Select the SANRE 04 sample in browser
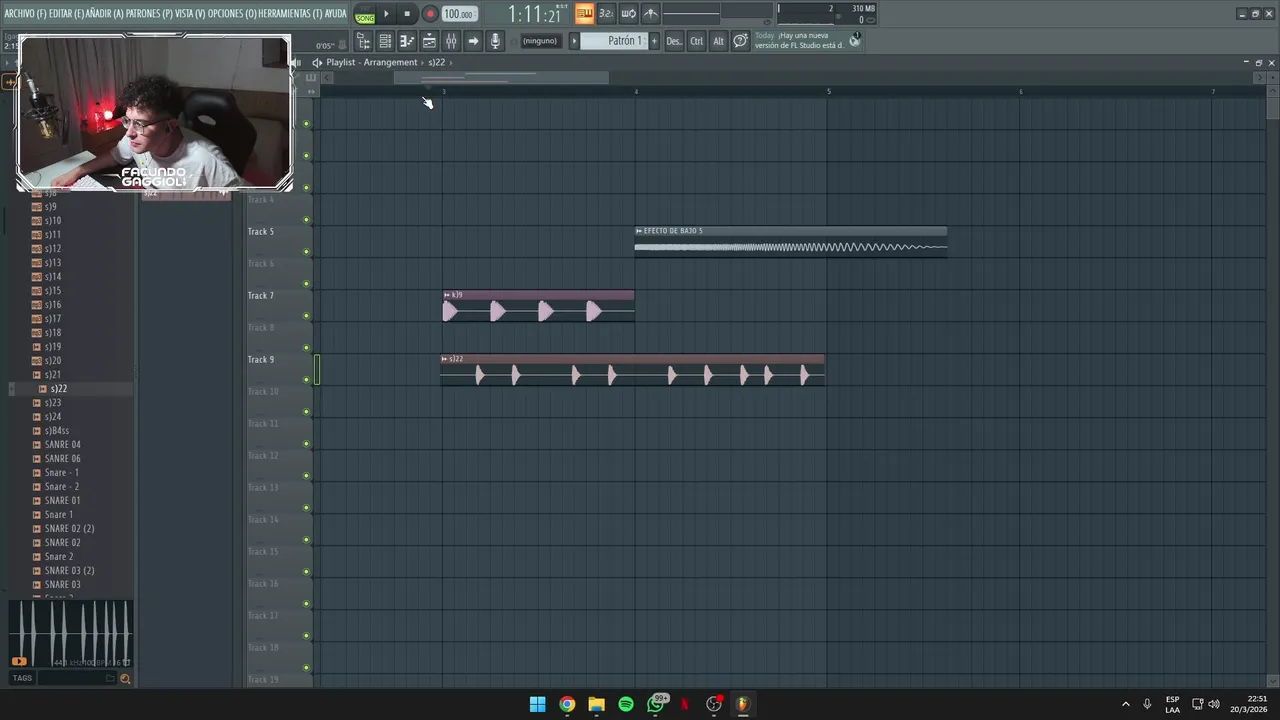1280x720 pixels. 62,444
